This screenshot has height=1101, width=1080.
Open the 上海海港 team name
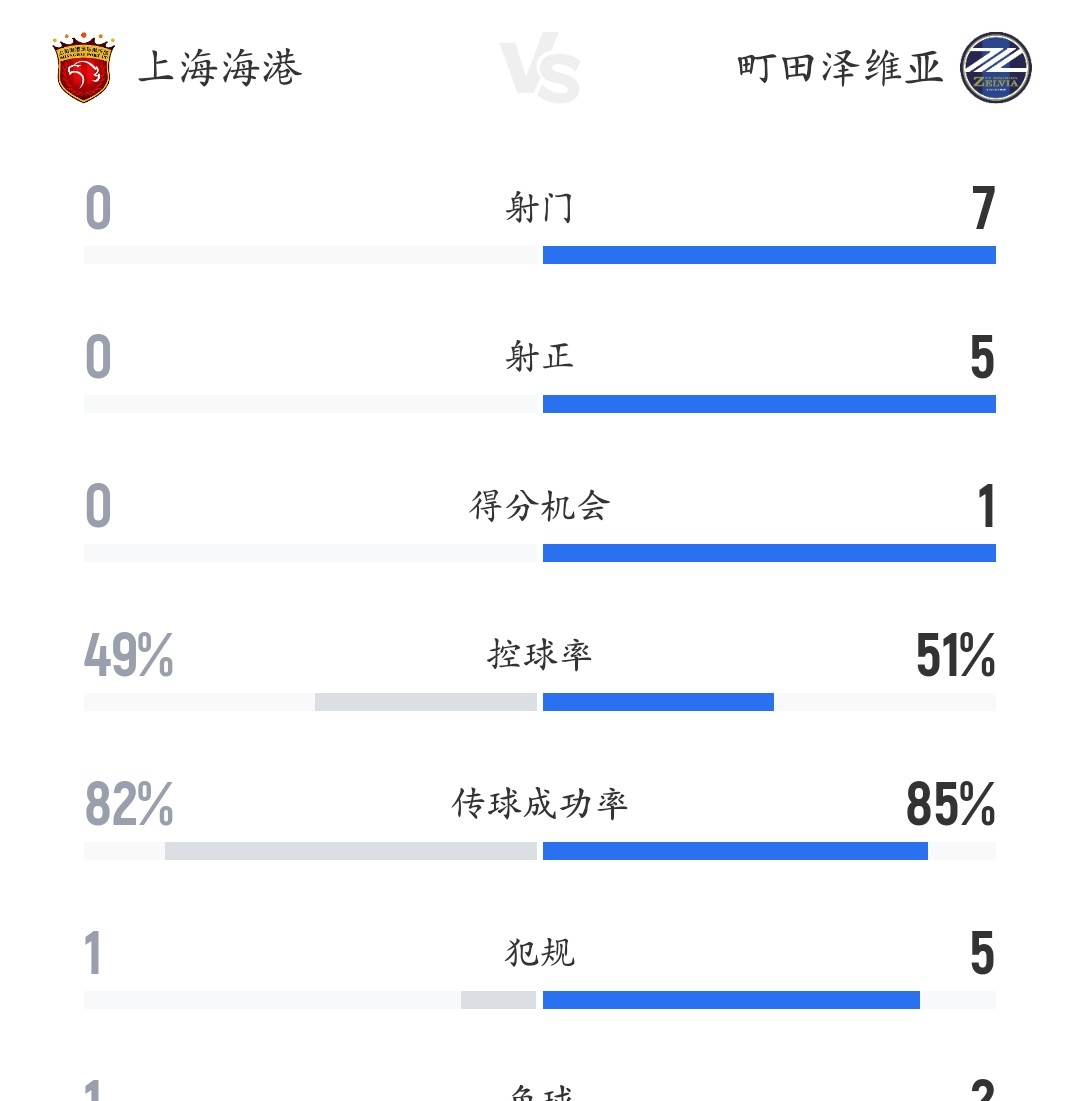click(220, 68)
